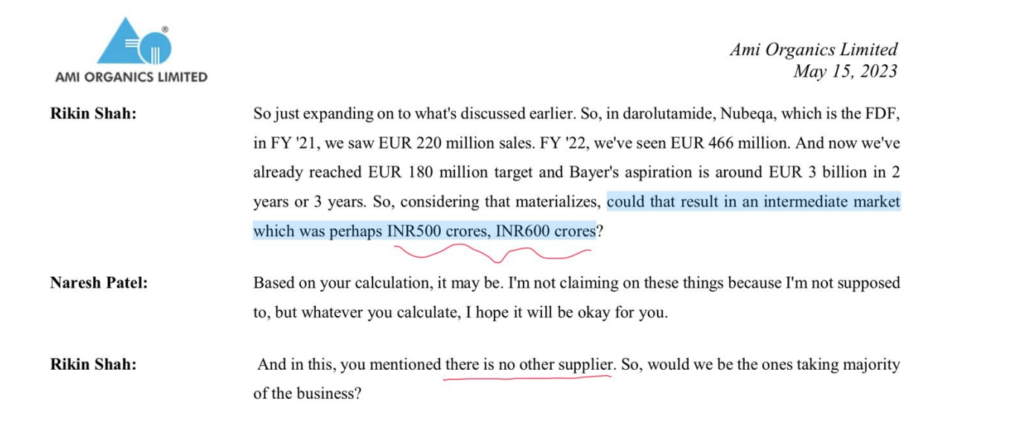
Task: Select the first Rikin Shah speaker label
Action: click(x=93, y=114)
